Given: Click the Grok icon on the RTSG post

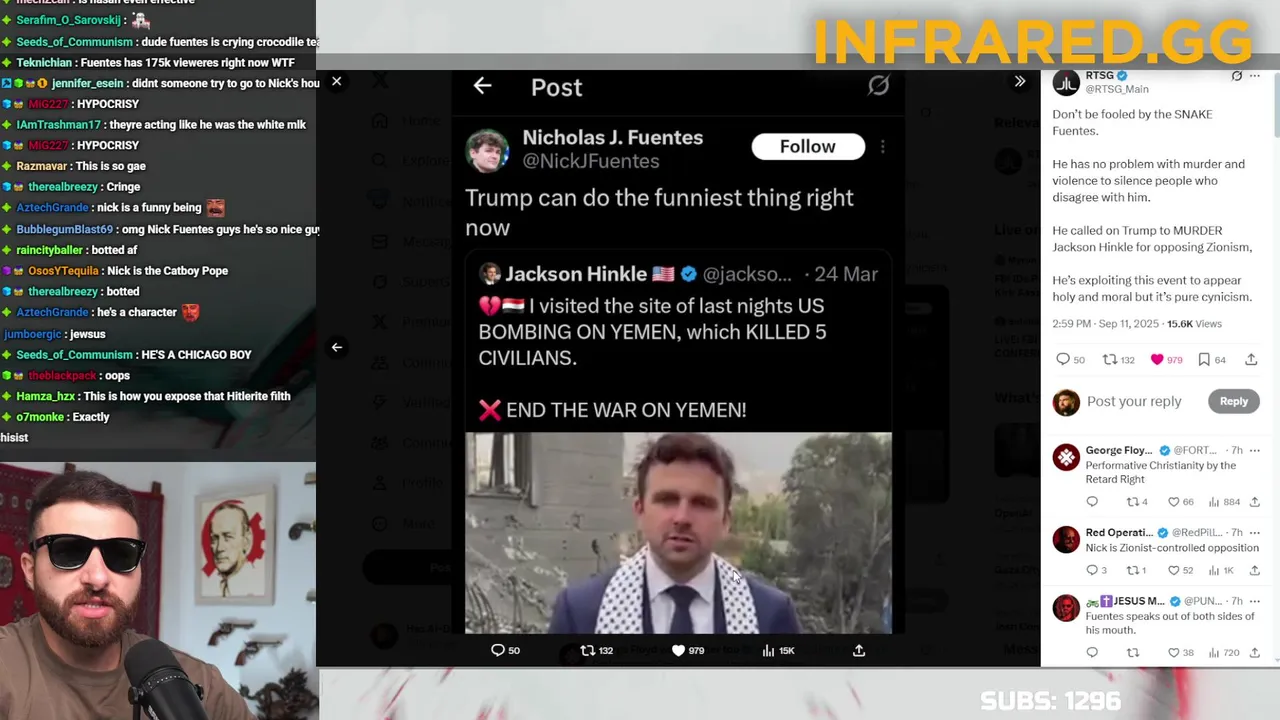Looking at the screenshot, I should [1237, 76].
